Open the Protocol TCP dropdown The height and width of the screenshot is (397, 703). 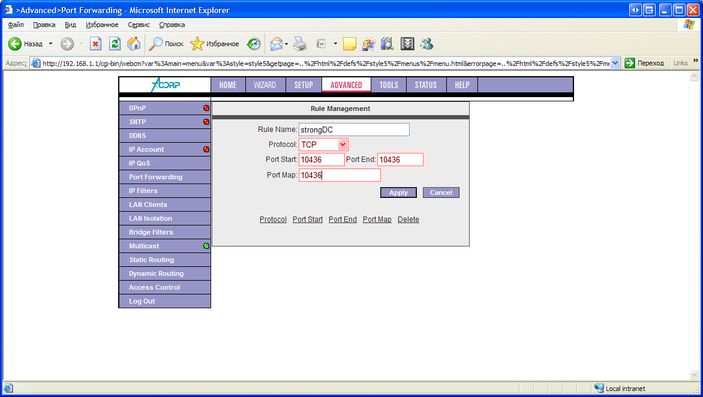point(324,144)
